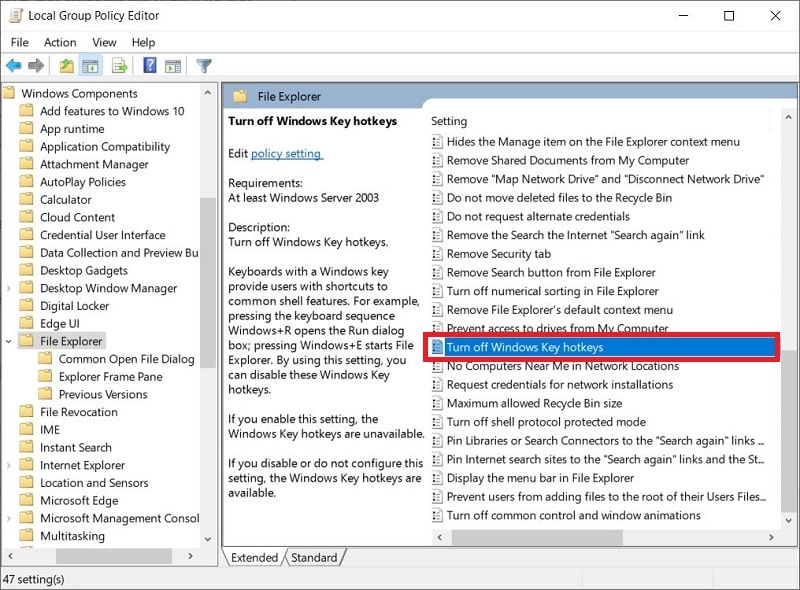Click the Up one level folder icon
Image resolution: width=800 pixels, height=590 pixels.
point(64,66)
